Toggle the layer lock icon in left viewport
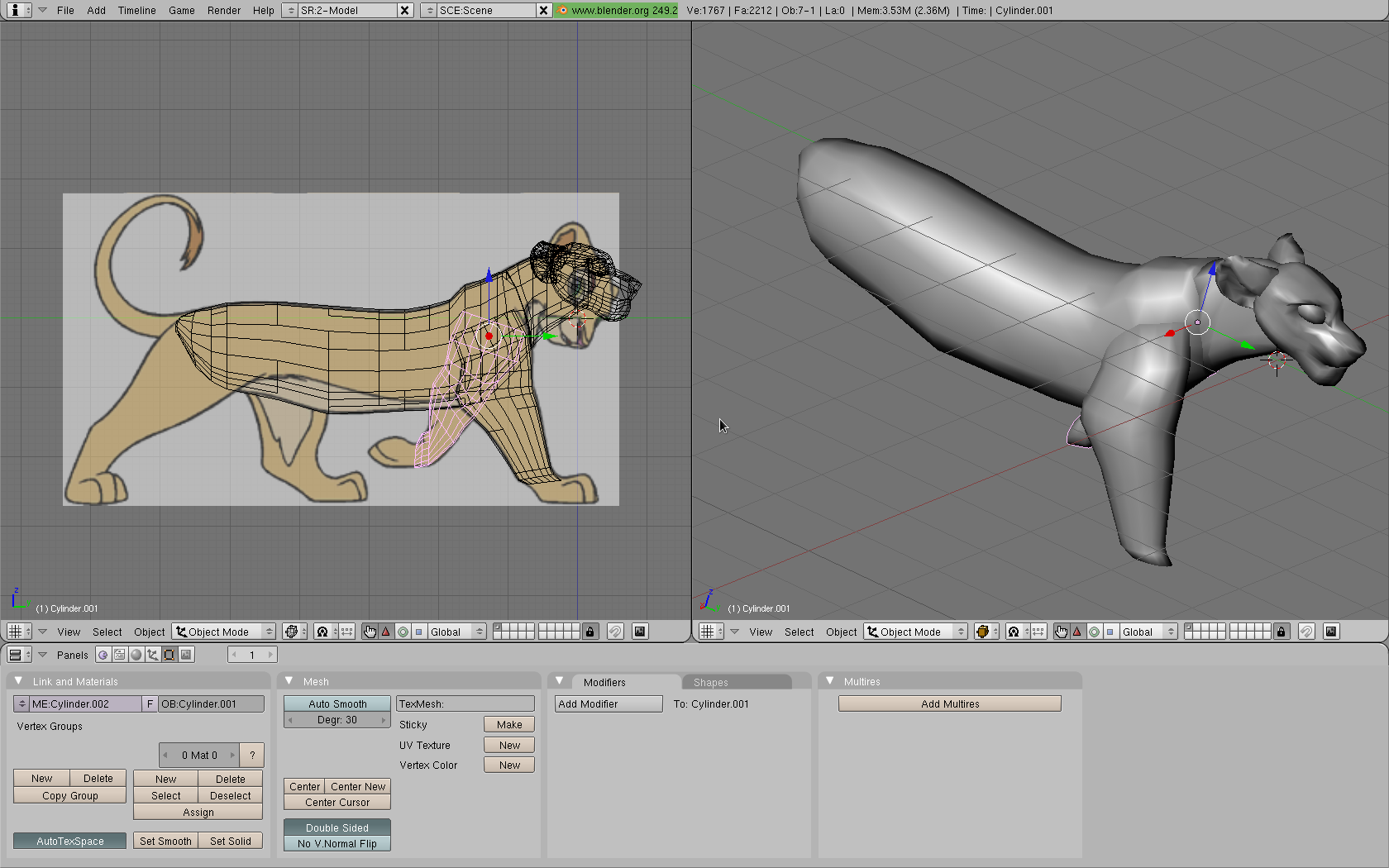The width and height of the screenshot is (1389, 868). pyautogui.click(x=589, y=632)
